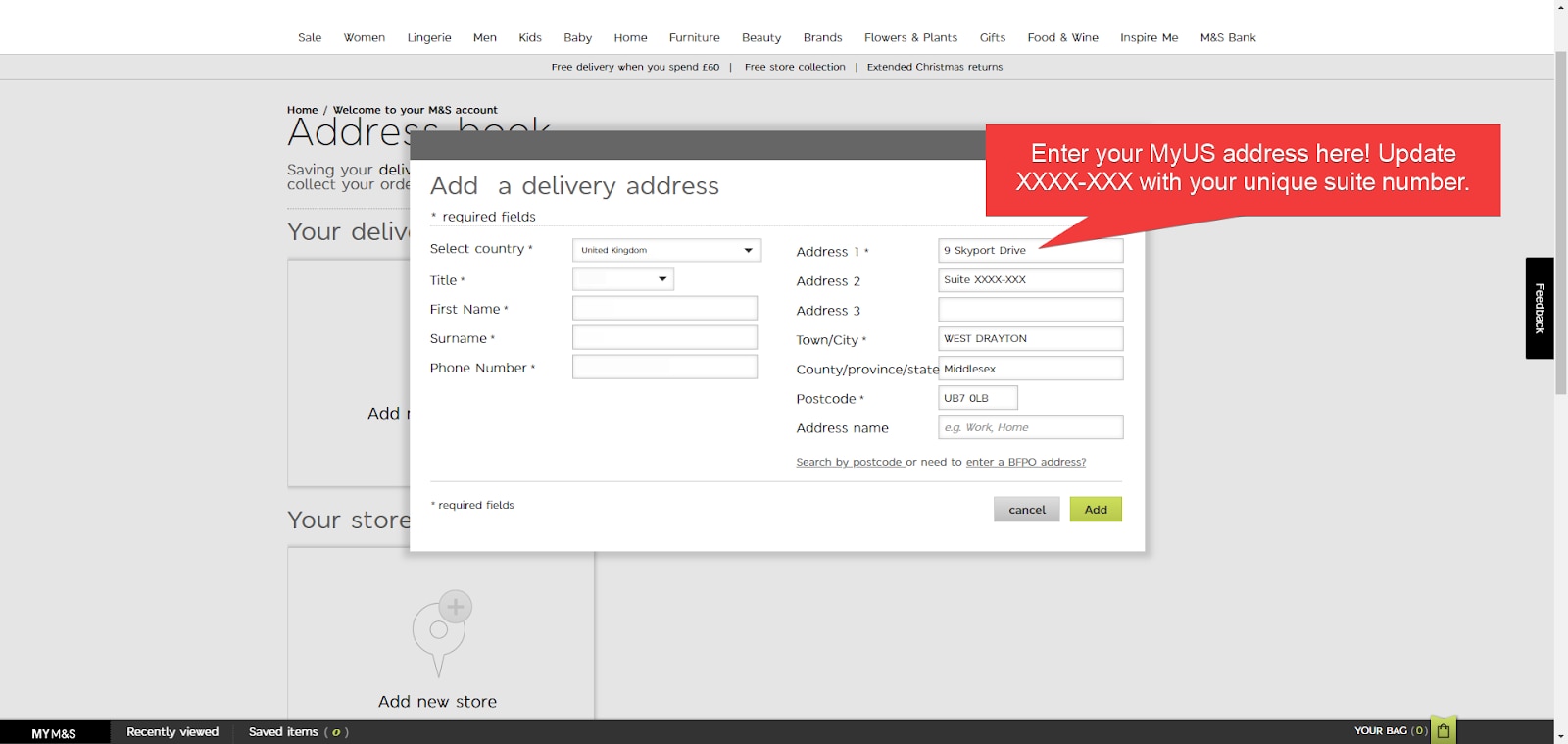This screenshot has height=744, width=1568.
Task: Open the Furniture menu
Action: coord(695,37)
